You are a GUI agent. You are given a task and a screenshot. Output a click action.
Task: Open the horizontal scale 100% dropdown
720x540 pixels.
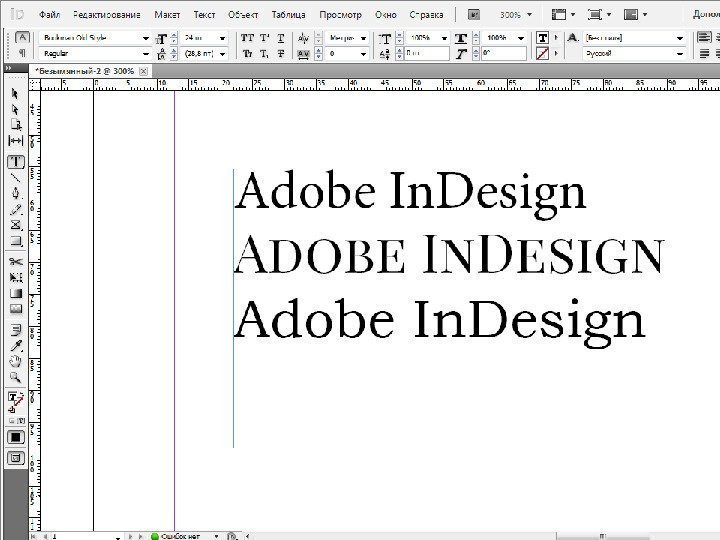521,38
